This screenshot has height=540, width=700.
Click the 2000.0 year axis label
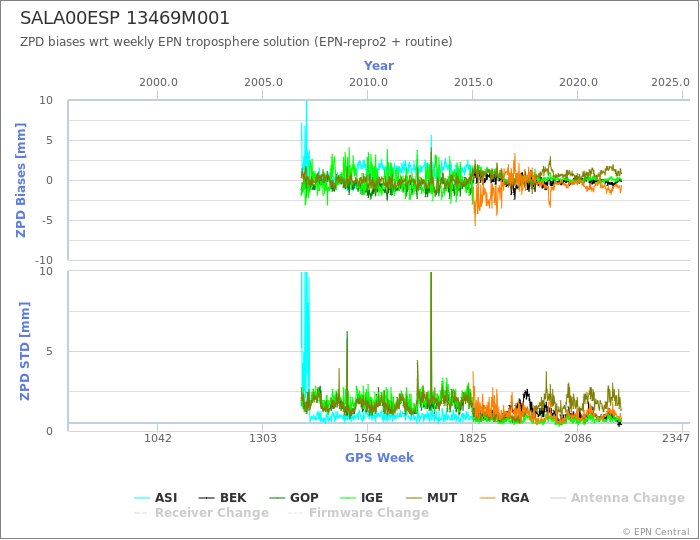pyautogui.click(x=158, y=83)
